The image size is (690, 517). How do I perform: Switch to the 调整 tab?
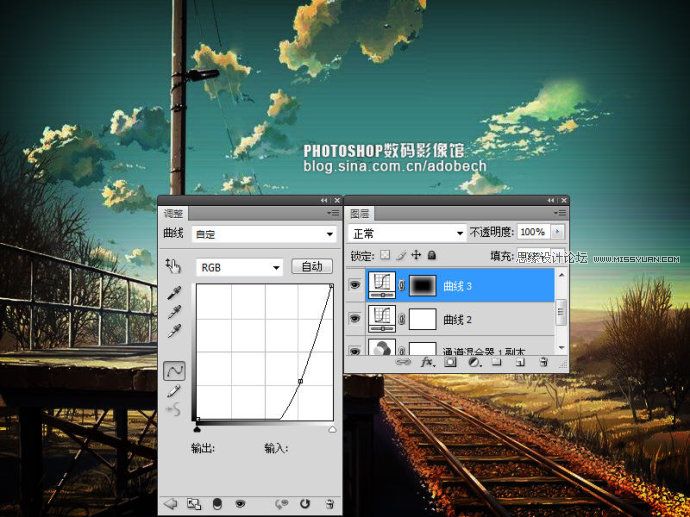173,214
